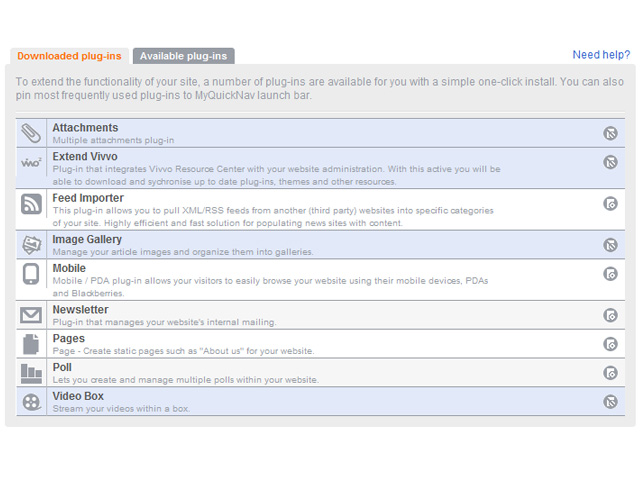Switch to the Available plug-ins tab
The image size is (640, 480).
184,56
